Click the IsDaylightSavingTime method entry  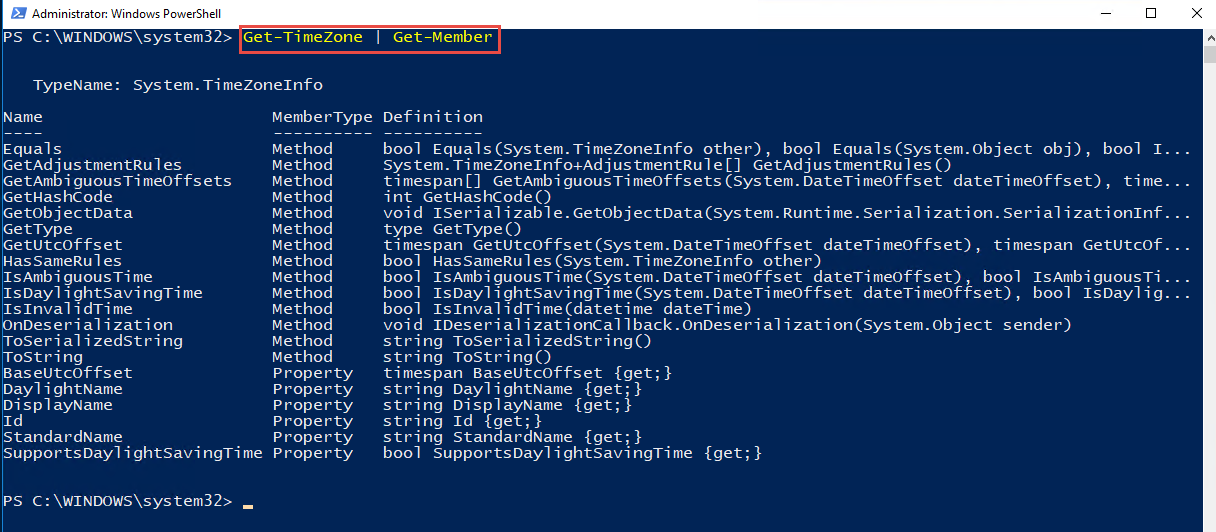[x=102, y=293]
